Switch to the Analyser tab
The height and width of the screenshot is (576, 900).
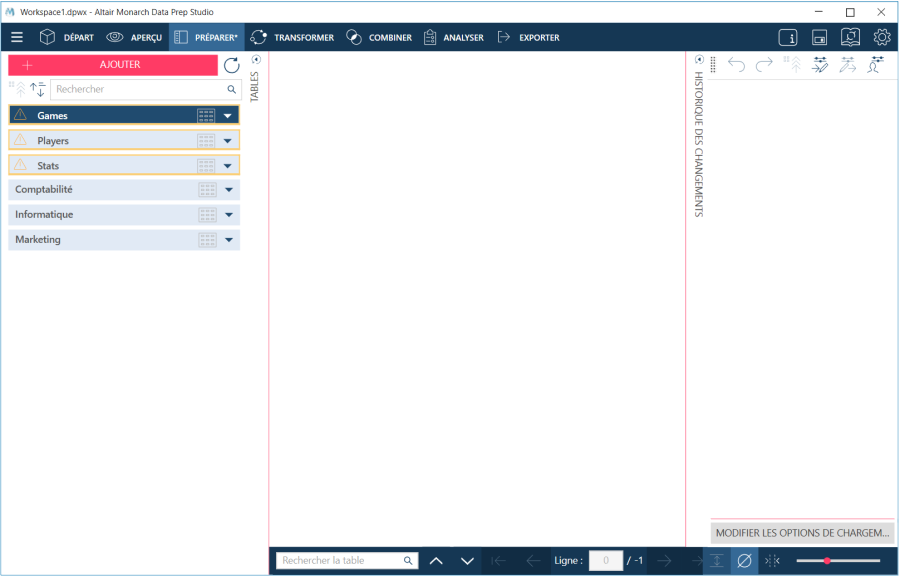pos(453,37)
